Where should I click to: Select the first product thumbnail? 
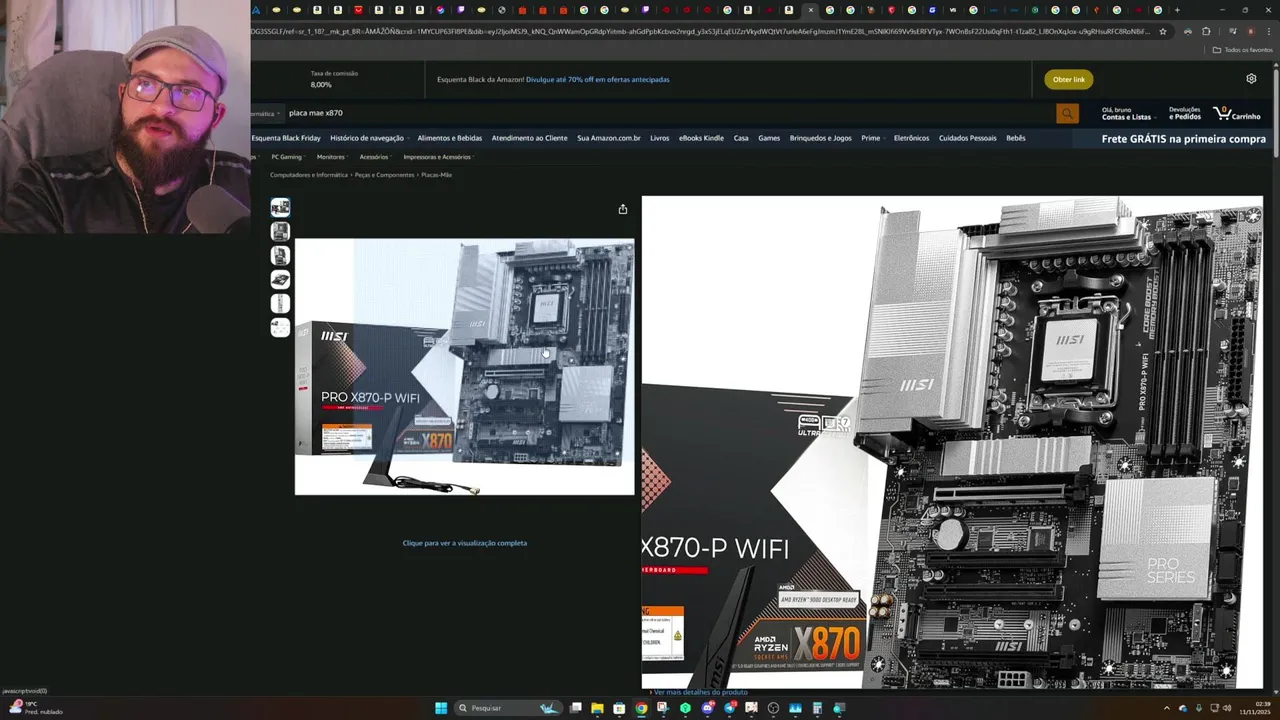tap(280, 207)
